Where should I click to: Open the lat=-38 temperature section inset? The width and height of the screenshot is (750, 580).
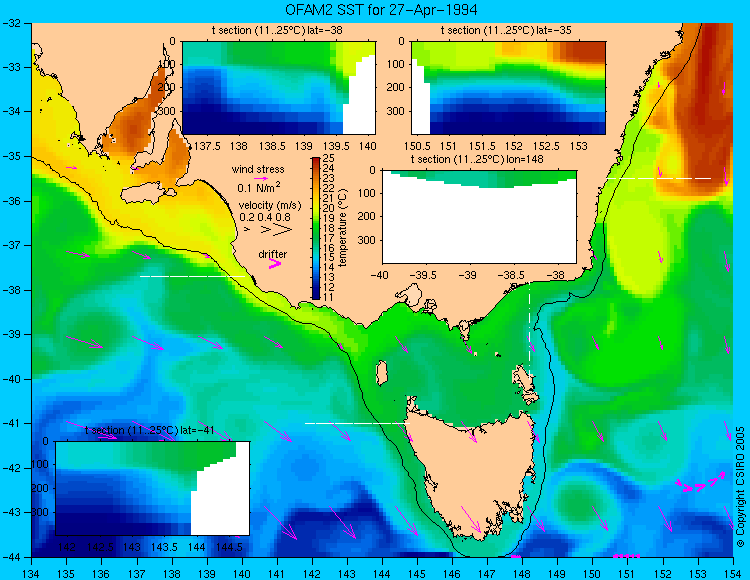[x=279, y=88]
